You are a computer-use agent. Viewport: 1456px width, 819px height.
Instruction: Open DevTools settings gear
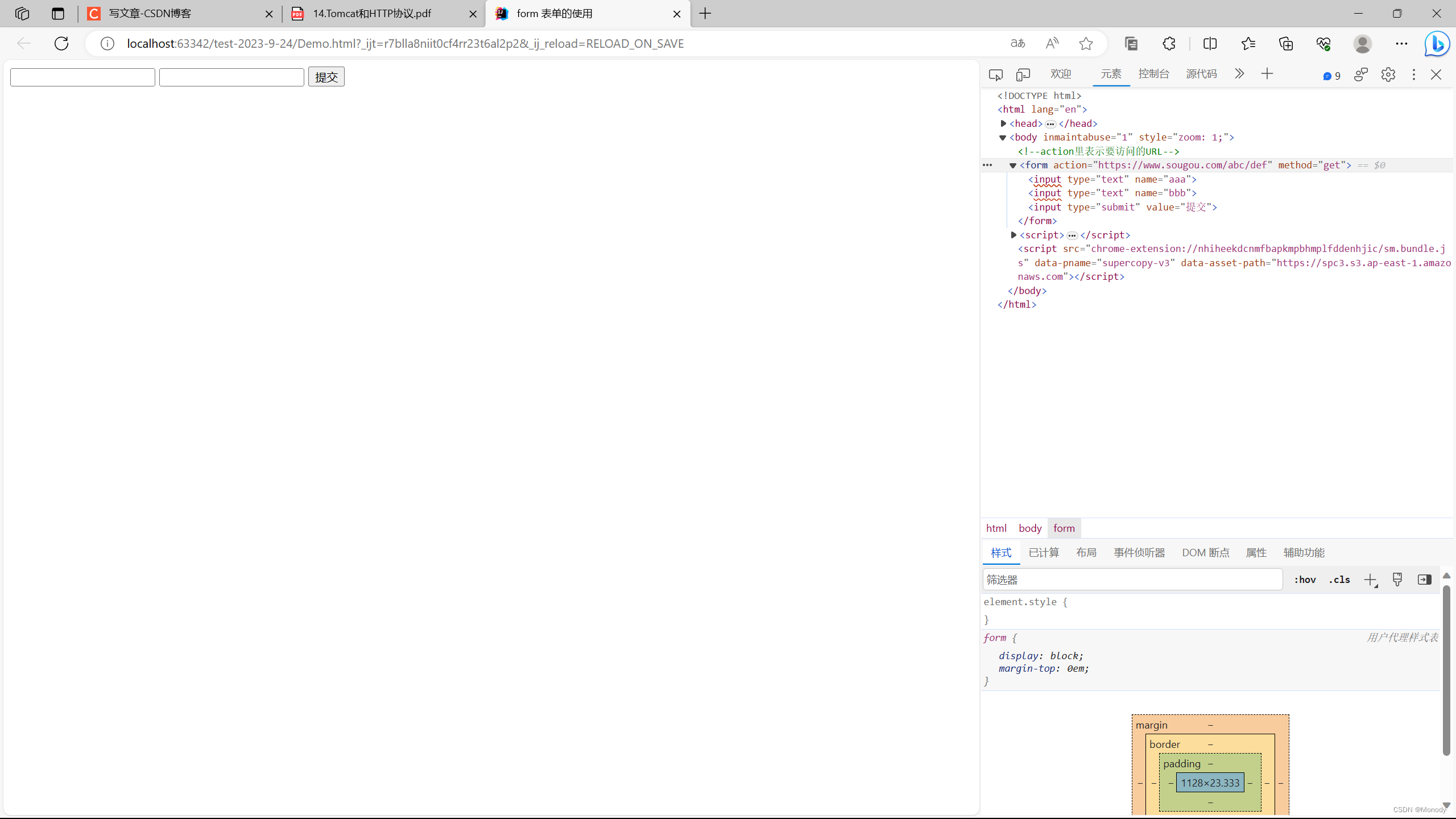(x=1388, y=75)
